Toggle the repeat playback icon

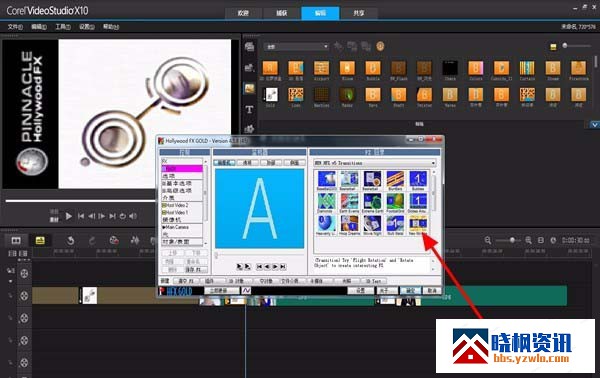pyautogui.click(x=122, y=216)
